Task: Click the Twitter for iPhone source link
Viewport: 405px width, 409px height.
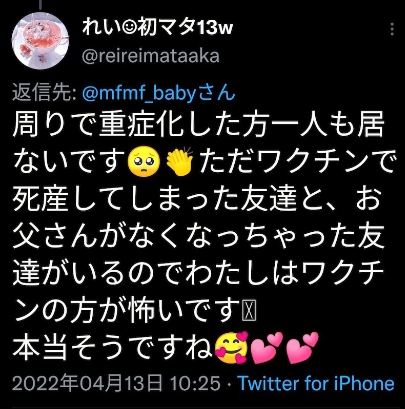Action: click(x=316, y=384)
